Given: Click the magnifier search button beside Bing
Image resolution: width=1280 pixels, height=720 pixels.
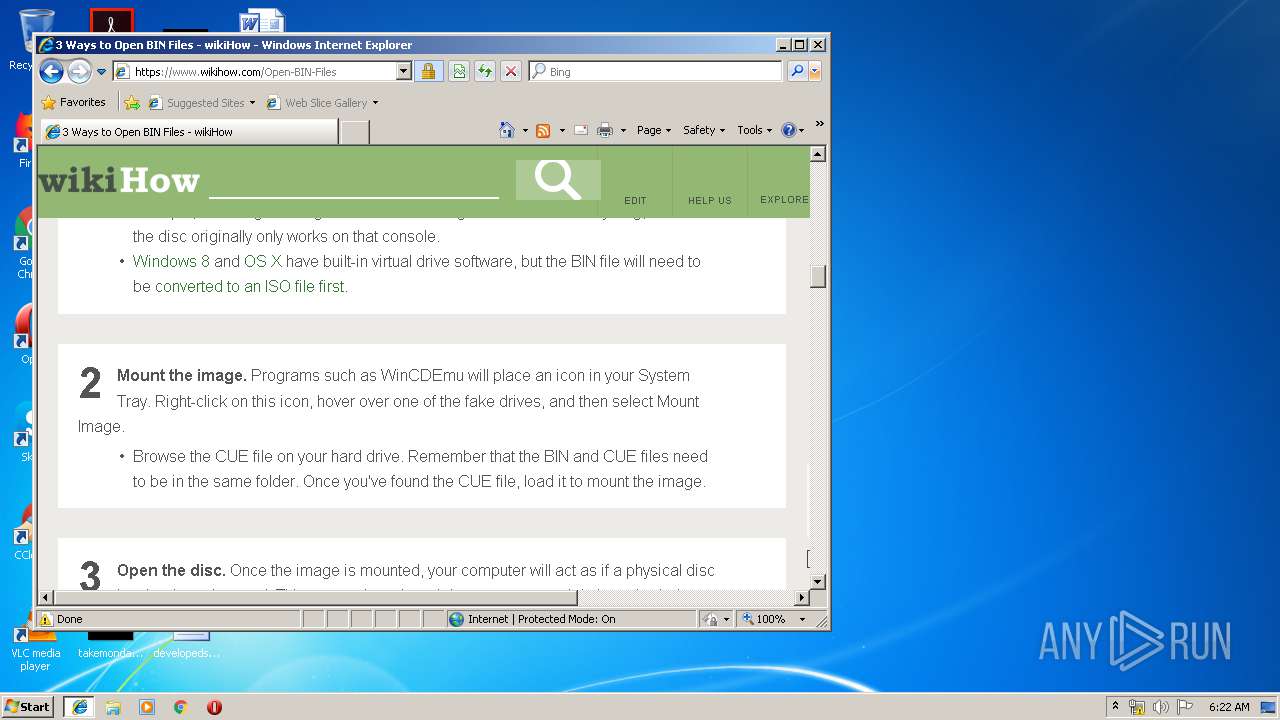Looking at the screenshot, I should (x=797, y=71).
